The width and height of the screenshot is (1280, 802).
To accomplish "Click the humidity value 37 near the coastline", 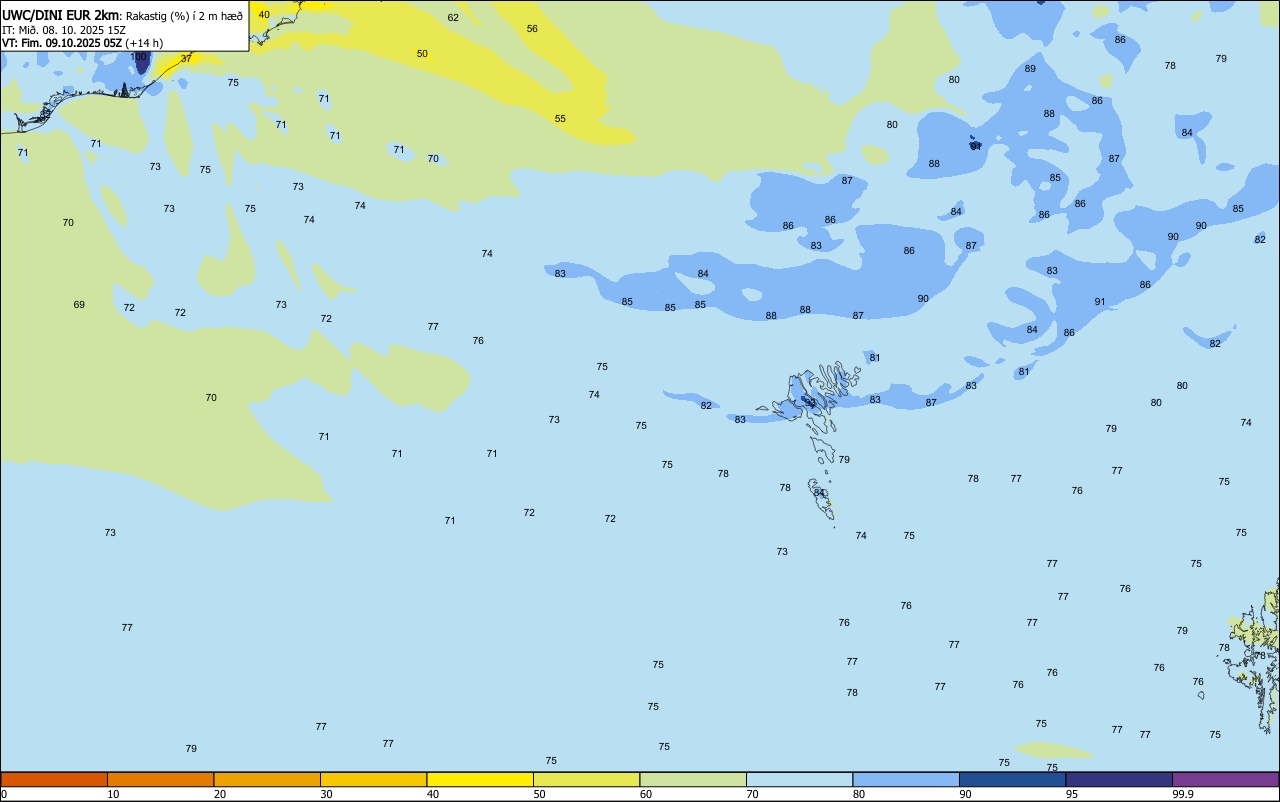I will (x=186, y=59).
